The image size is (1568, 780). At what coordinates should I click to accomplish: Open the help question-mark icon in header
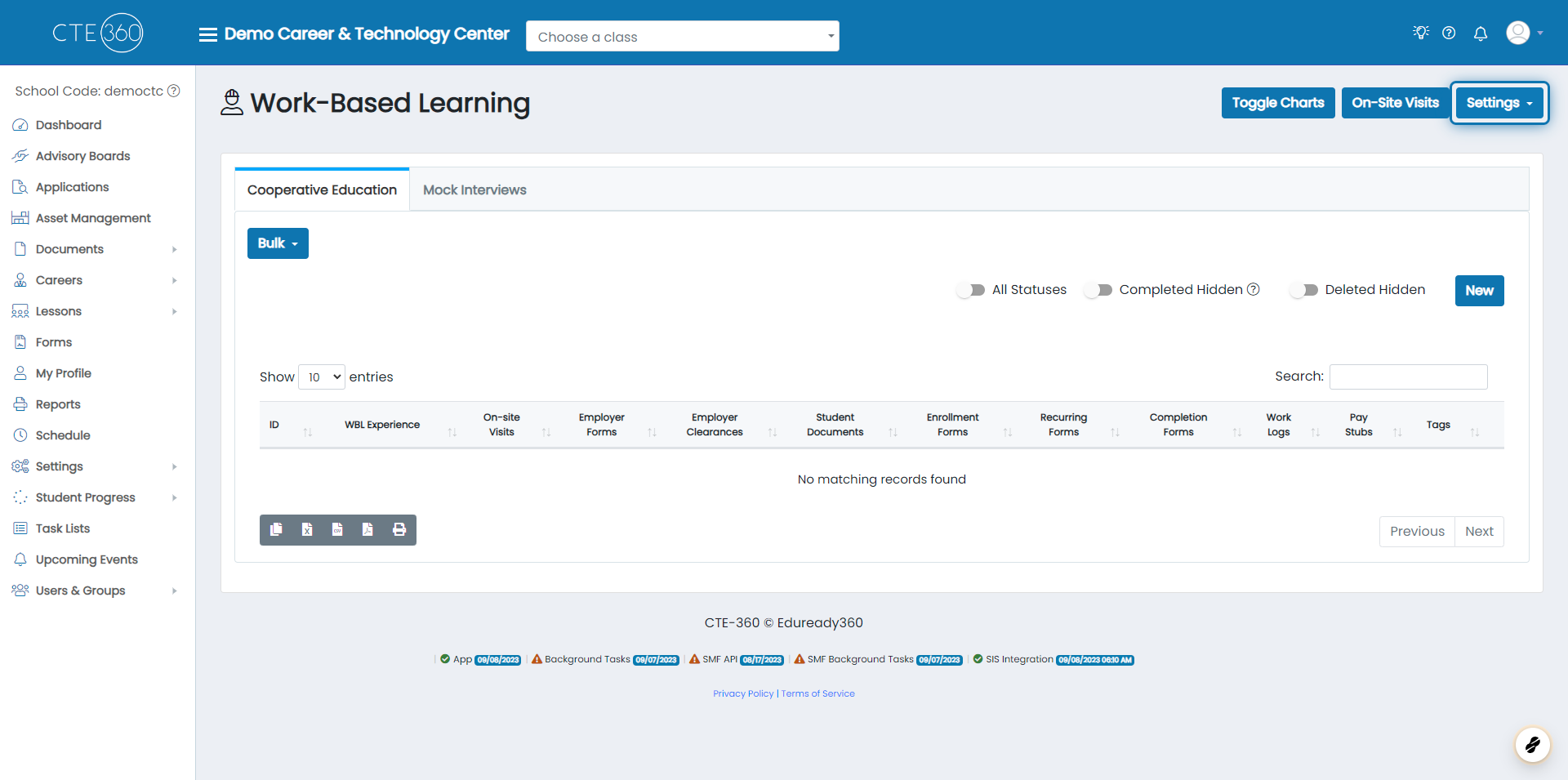pyautogui.click(x=1449, y=33)
